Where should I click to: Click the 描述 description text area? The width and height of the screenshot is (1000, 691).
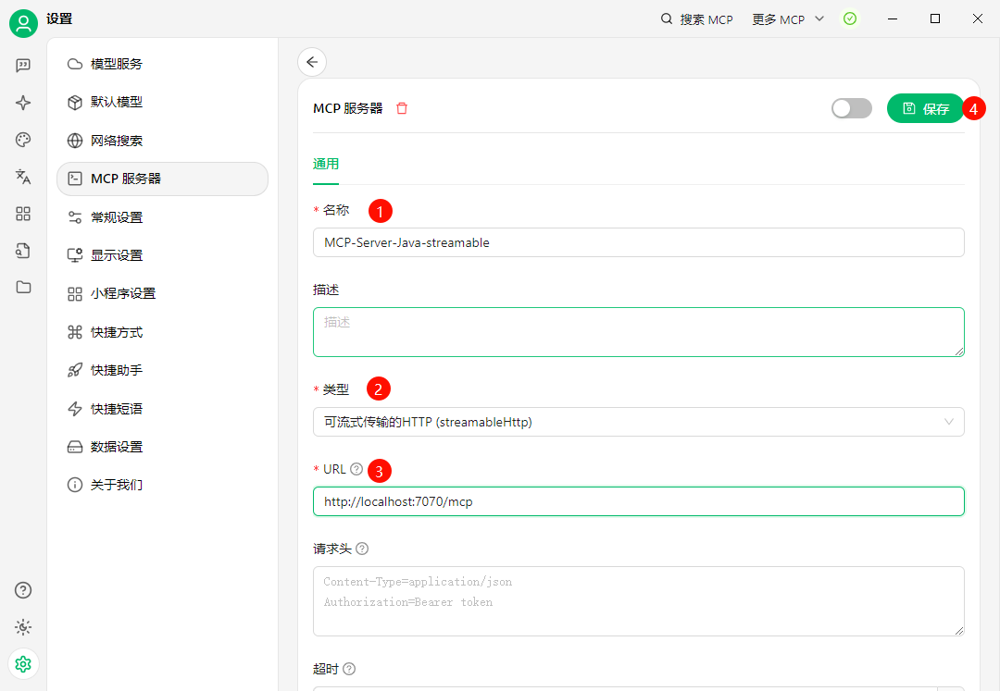coord(638,332)
